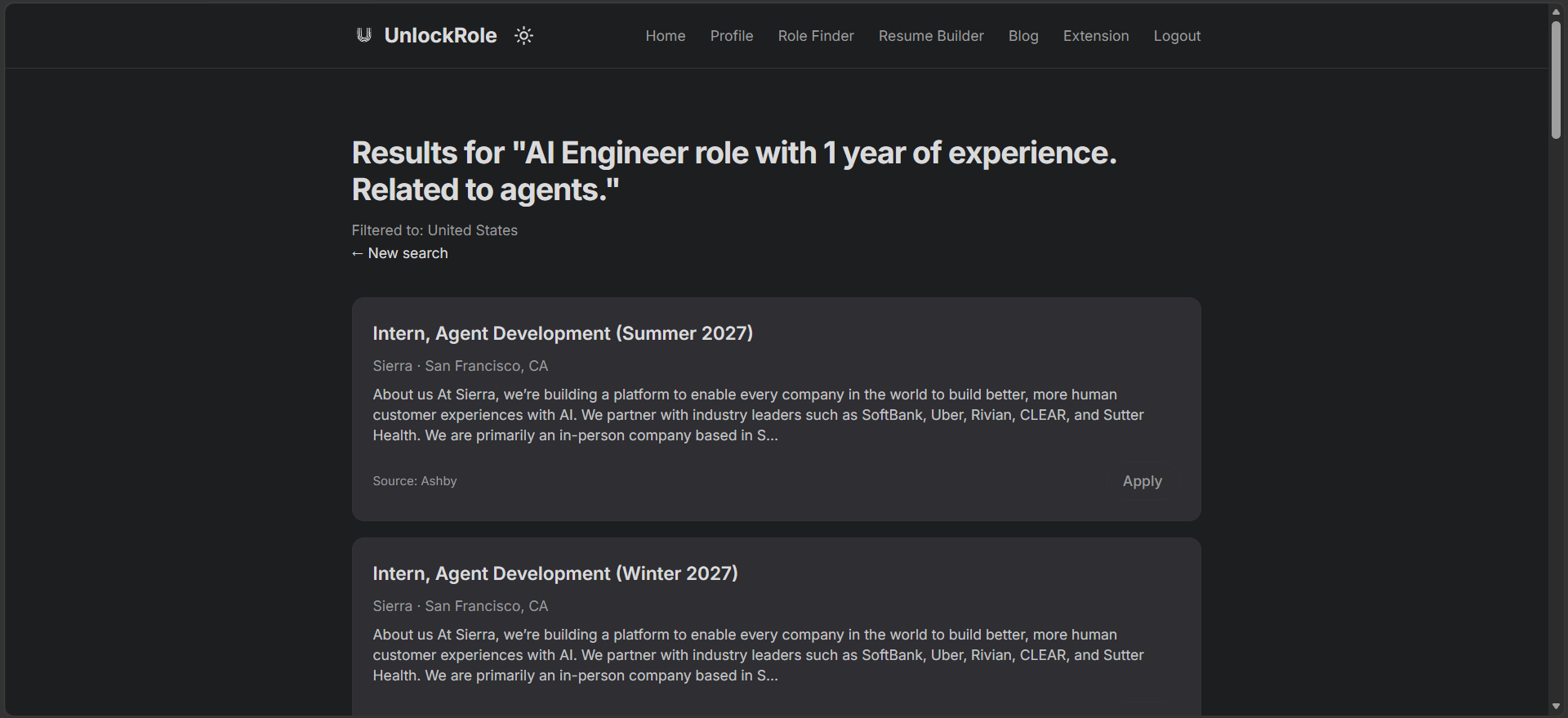Apply to the Summer 2027 Sierra internship
This screenshot has height=718, width=1568.
pyautogui.click(x=1142, y=481)
